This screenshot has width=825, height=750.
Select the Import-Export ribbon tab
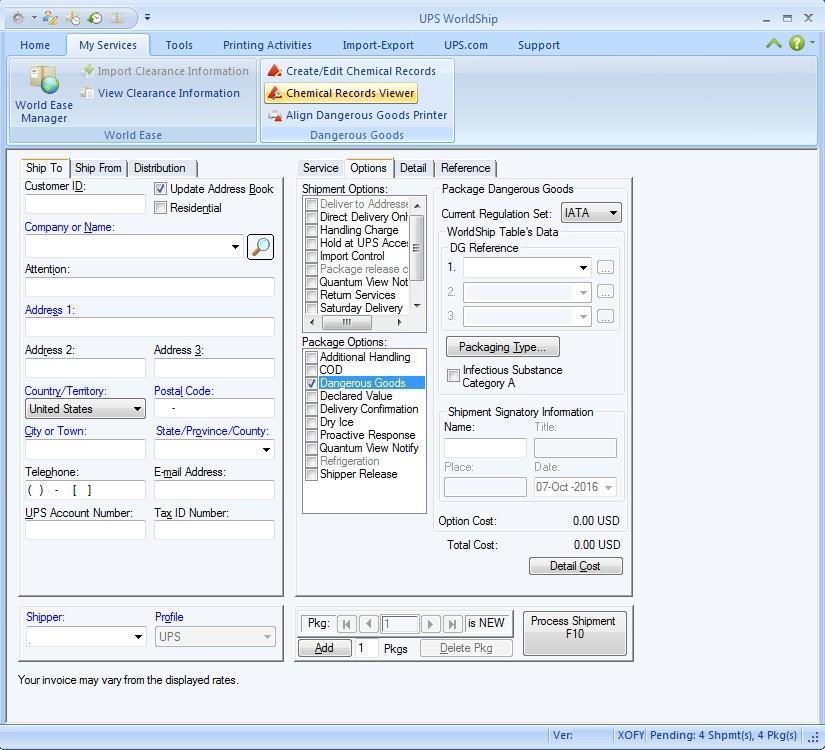tap(378, 45)
